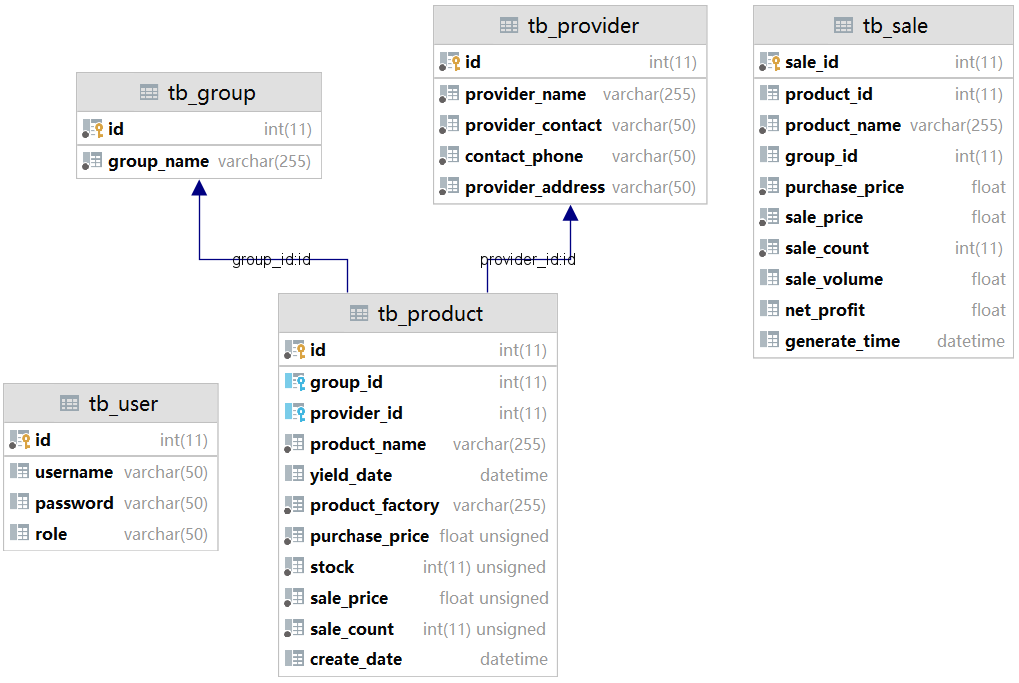The width and height of the screenshot is (1019, 683).
Task: Click the primary key icon of tb_provider id
Action: click(x=450, y=62)
